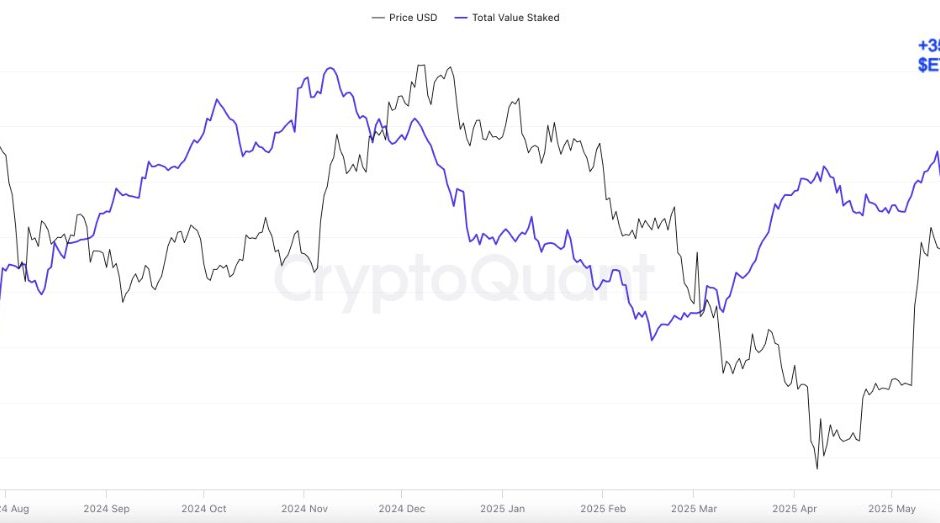Click the price line's lowest point in April 2025
This screenshot has width=940, height=523.
817,467
